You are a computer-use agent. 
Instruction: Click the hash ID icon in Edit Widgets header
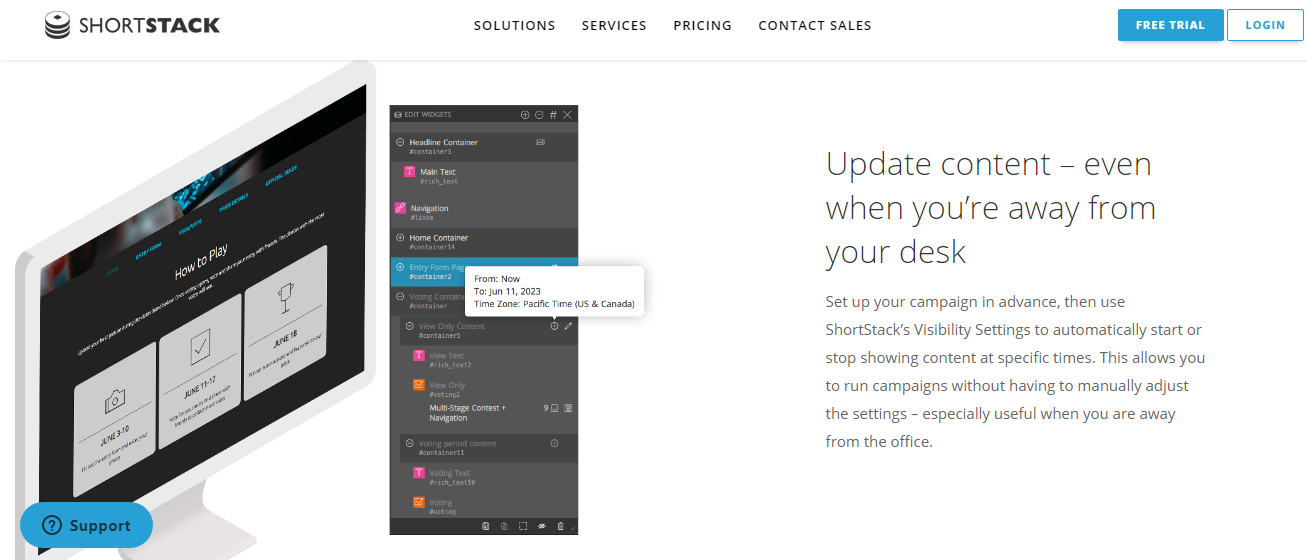(x=553, y=115)
